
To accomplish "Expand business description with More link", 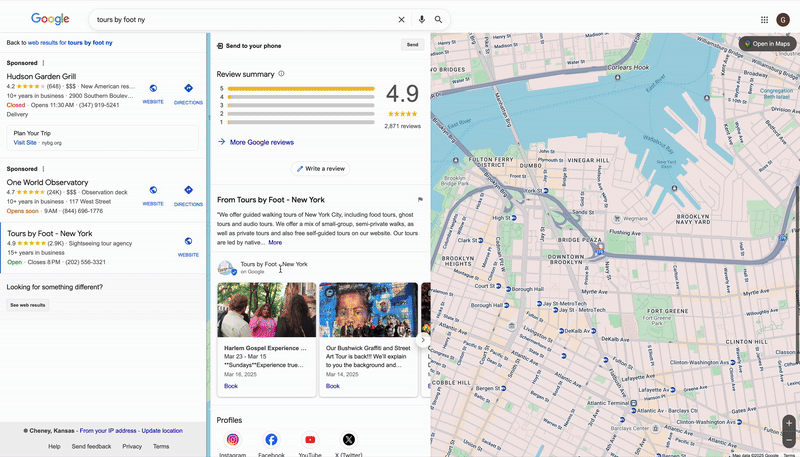I will (x=275, y=242).
